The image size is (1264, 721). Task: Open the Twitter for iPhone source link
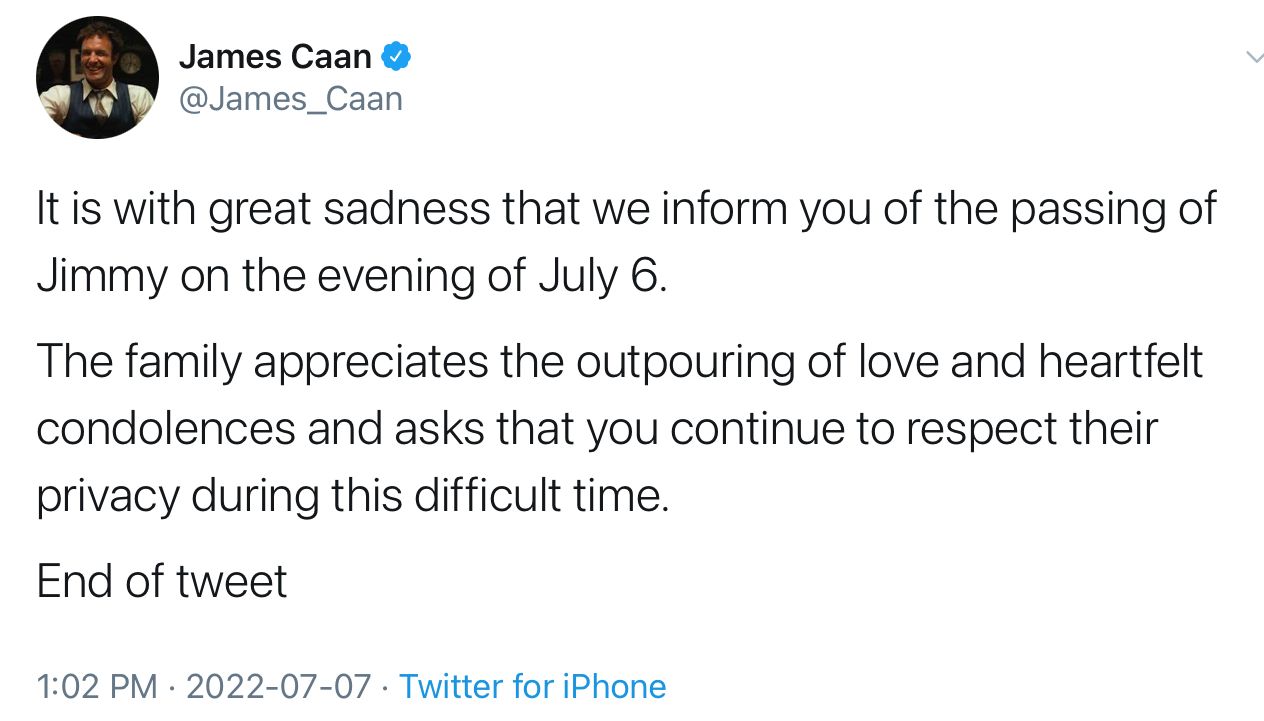(x=533, y=686)
